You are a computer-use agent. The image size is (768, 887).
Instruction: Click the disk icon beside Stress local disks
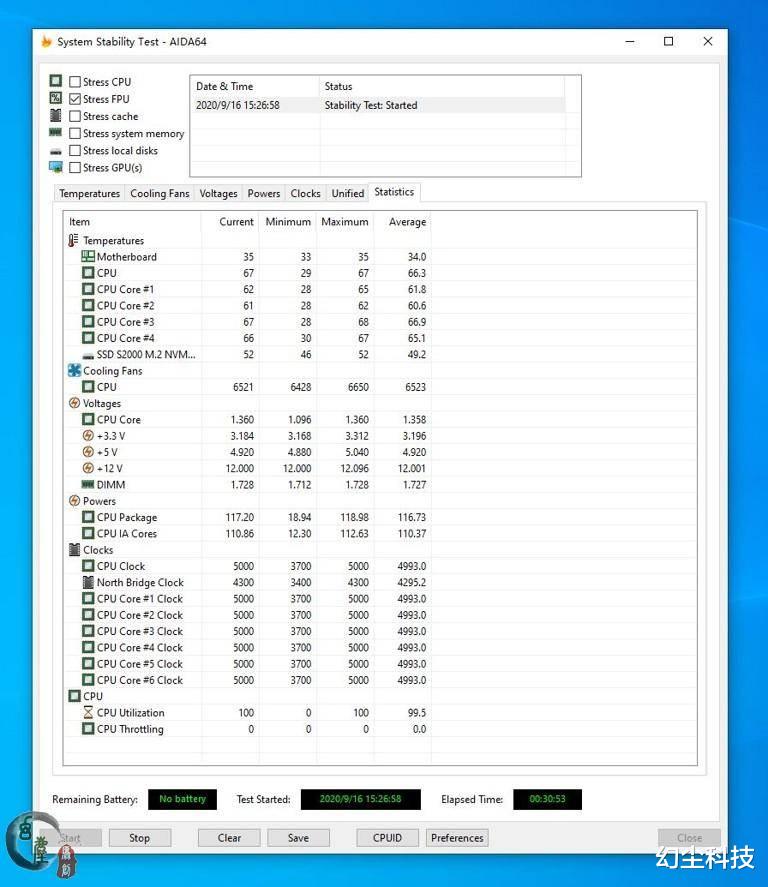click(x=55, y=151)
